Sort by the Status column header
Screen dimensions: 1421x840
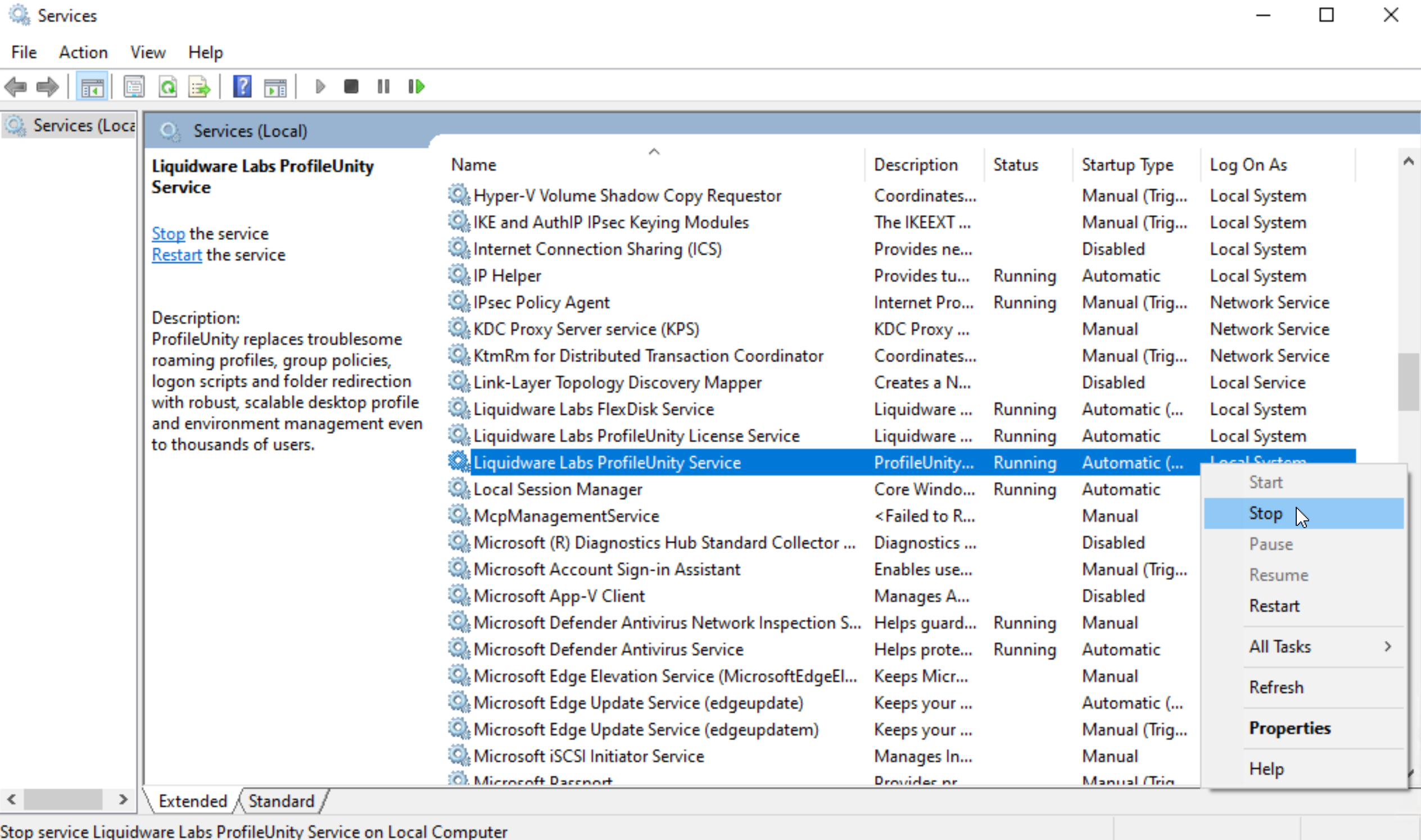pos(1028,165)
